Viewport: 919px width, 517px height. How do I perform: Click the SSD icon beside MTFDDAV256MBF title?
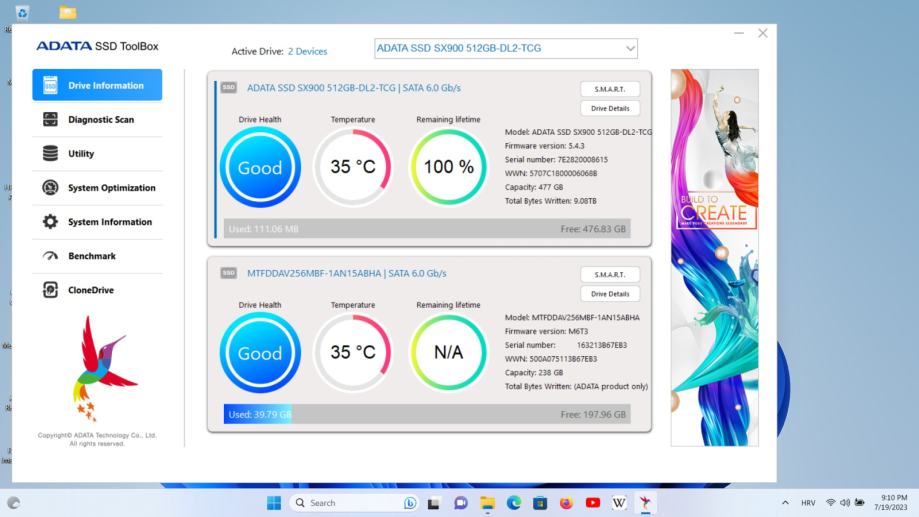[229, 273]
